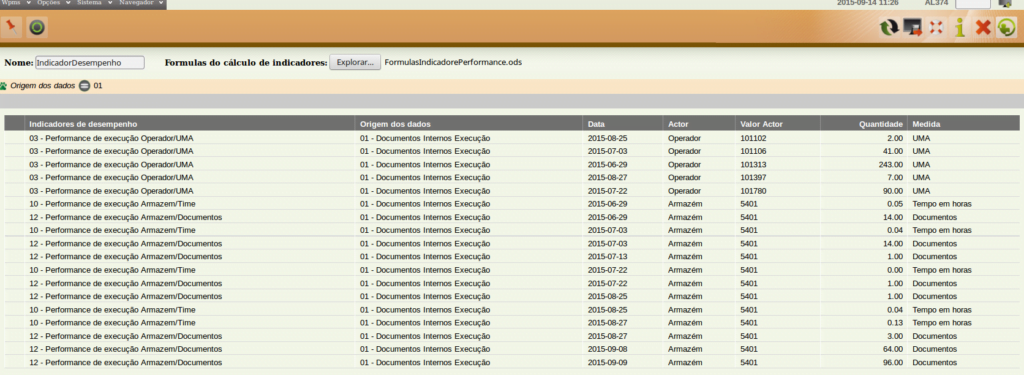Click date 2015-08-25 in the Operador row

(607, 138)
